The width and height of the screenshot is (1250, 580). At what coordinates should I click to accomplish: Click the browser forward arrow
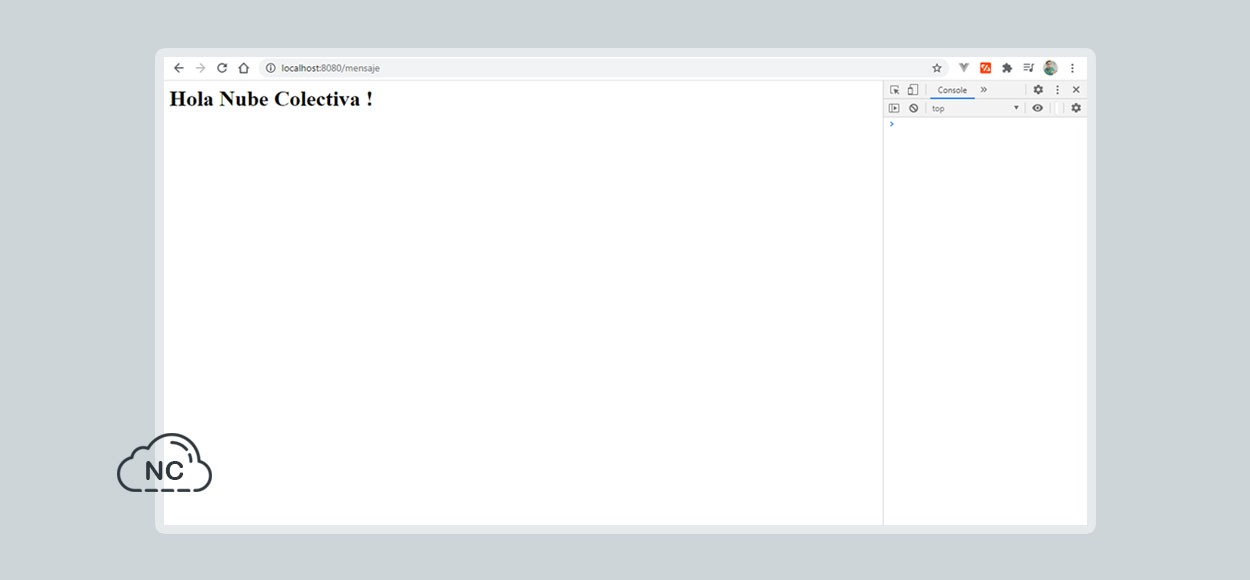pos(200,68)
